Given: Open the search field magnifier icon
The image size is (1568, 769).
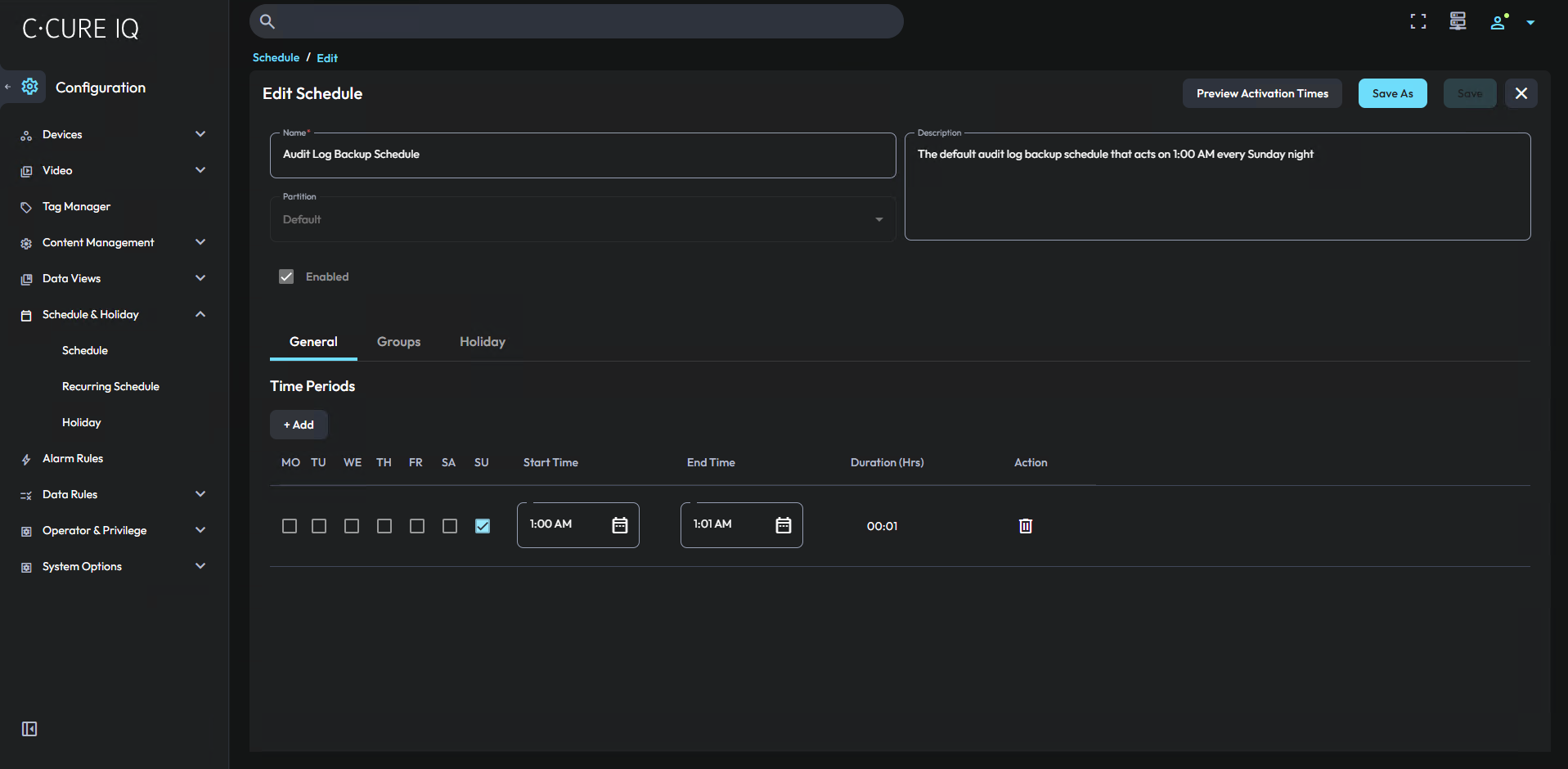Looking at the screenshot, I should pyautogui.click(x=267, y=21).
